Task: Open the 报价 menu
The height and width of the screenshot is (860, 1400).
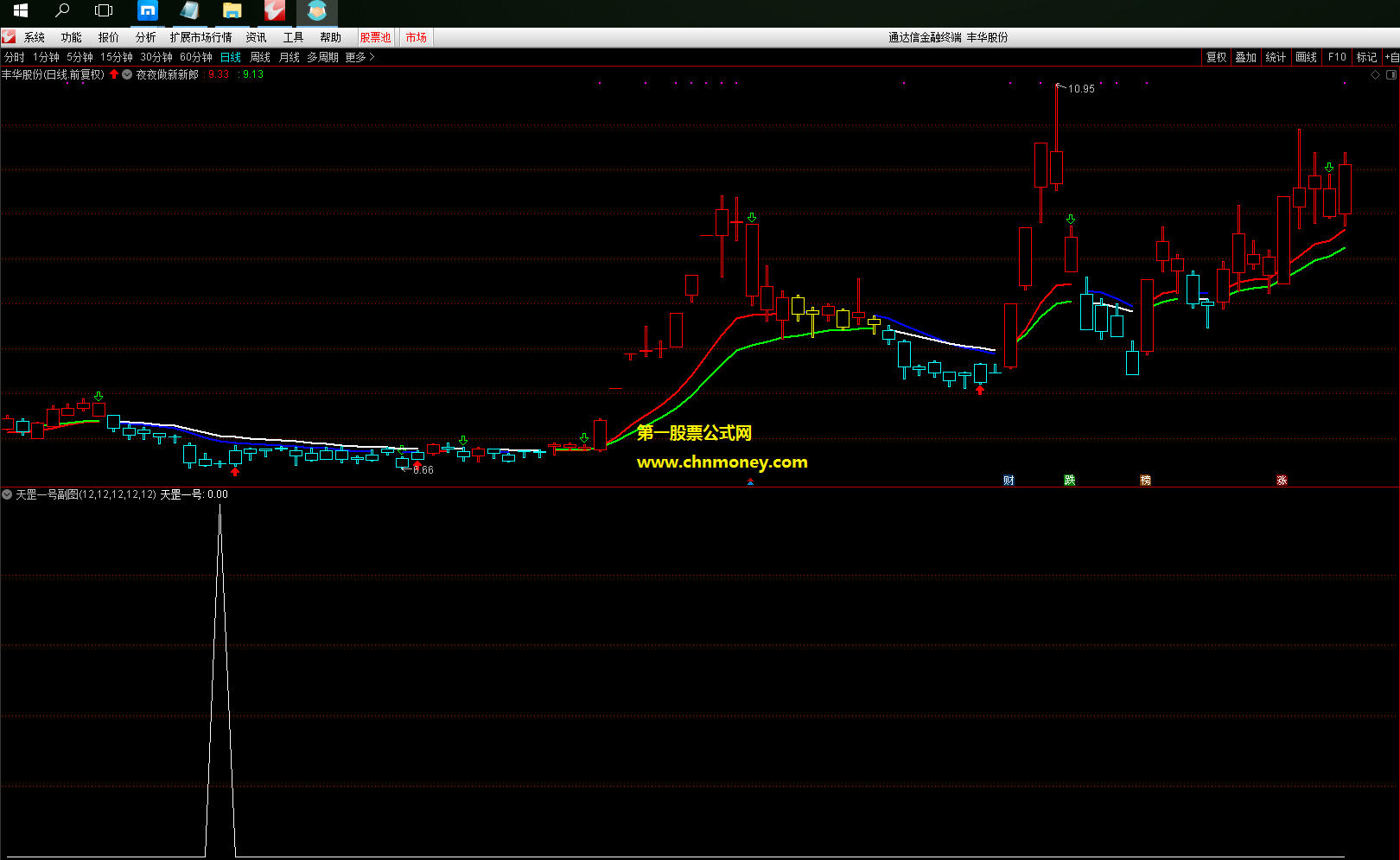Action: pos(109,37)
